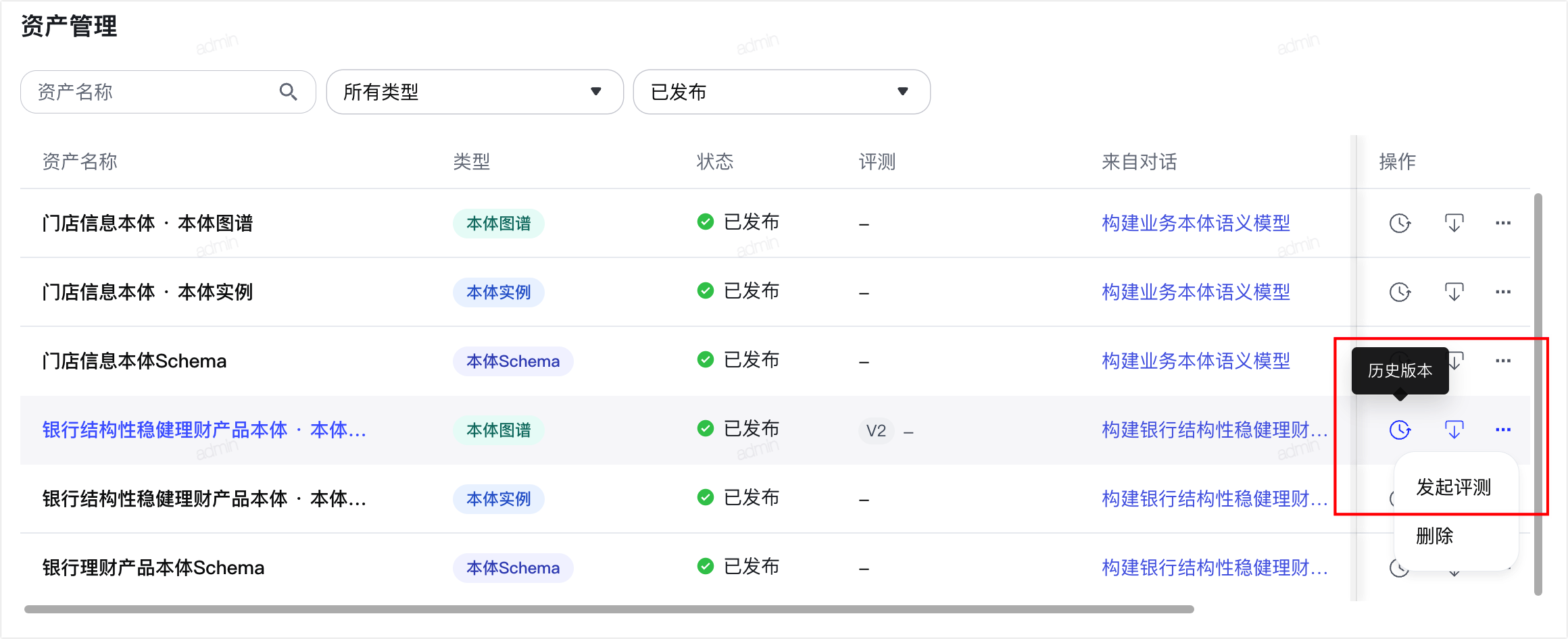Open 构建业务本体语义模型 link in the 本体图谱 row
Image resolution: width=1568 pixels, height=639 pixels.
(x=1196, y=223)
